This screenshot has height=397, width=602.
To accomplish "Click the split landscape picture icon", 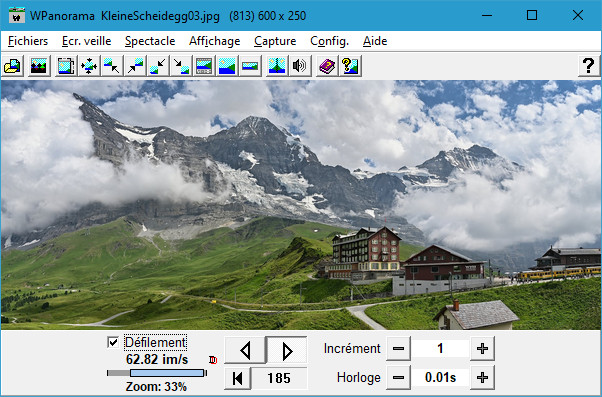I will coord(277,66).
